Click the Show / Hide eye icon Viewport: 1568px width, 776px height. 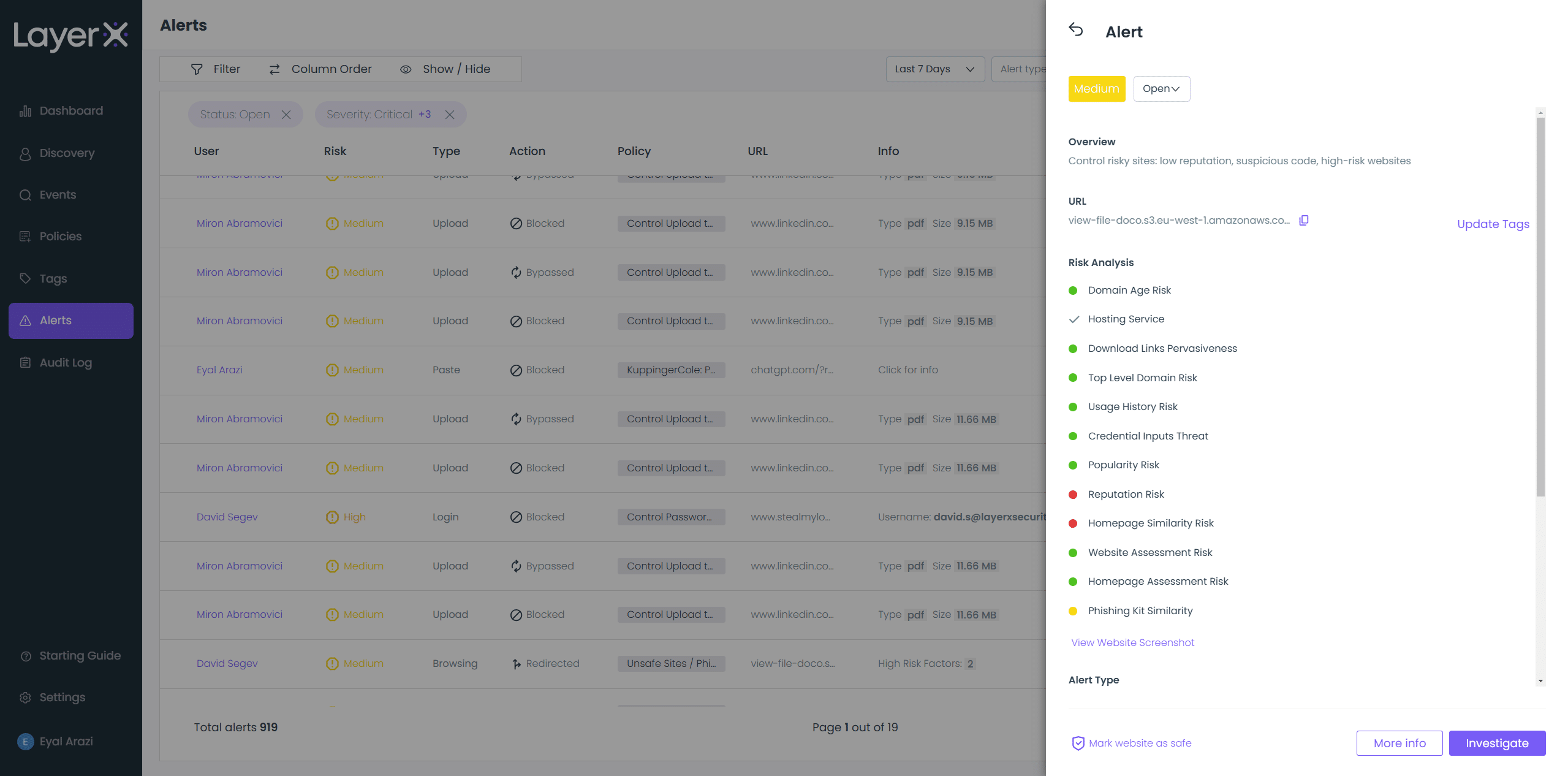pos(406,69)
